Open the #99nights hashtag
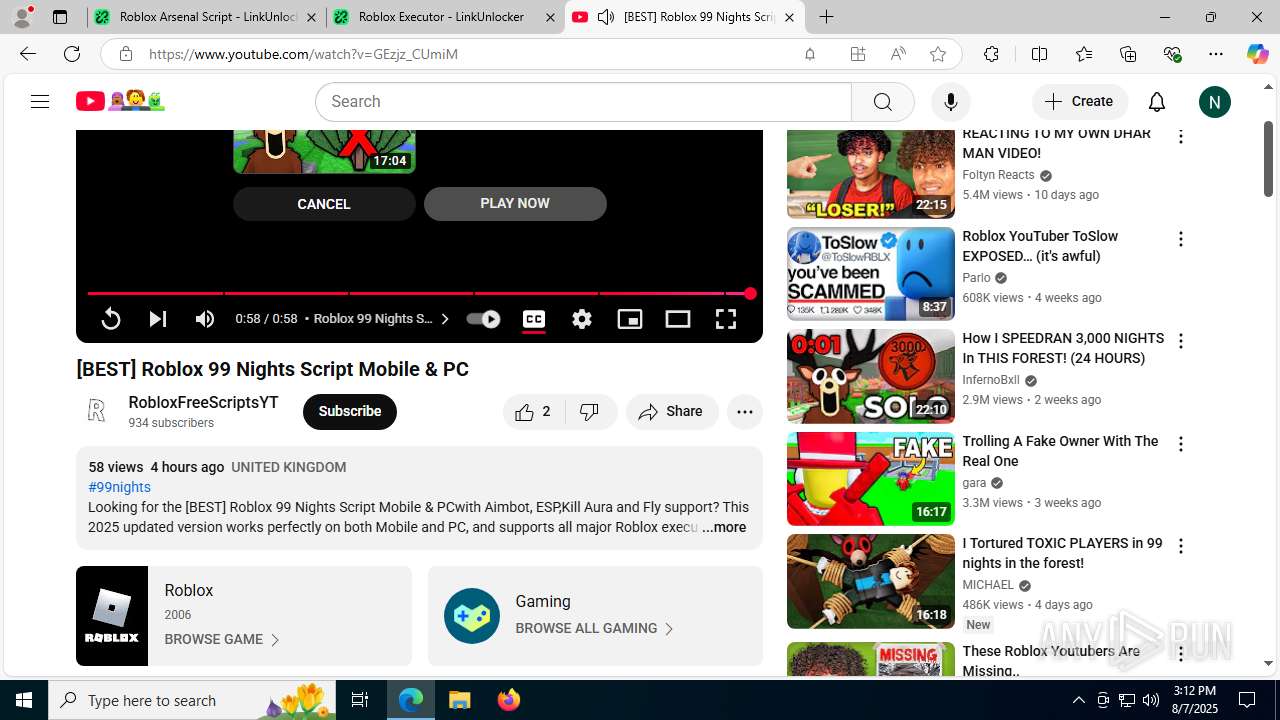 [x=119, y=487]
